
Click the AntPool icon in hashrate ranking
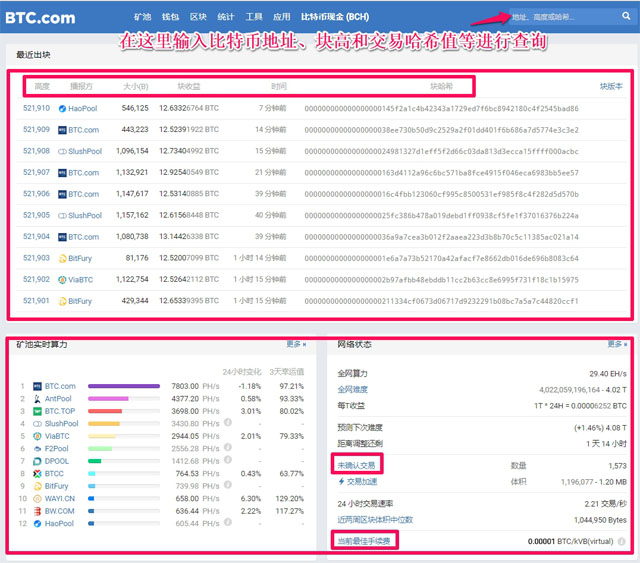[x=37, y=398]
